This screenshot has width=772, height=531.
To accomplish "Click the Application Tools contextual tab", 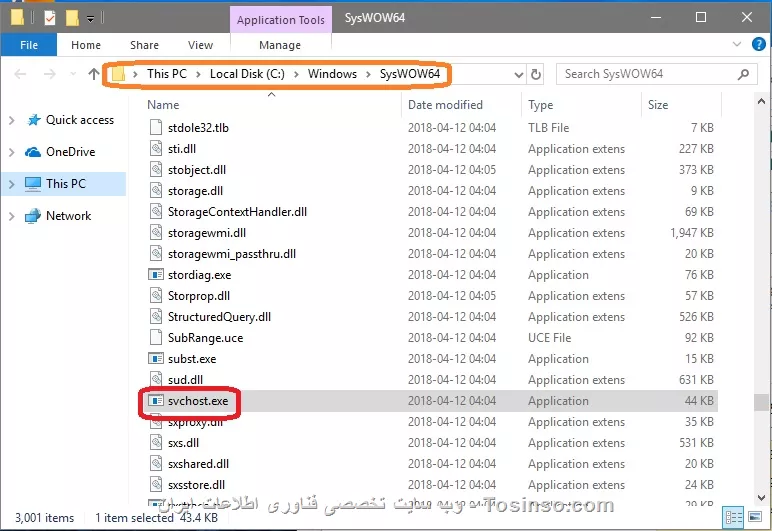I will pyautogui.click(x=281, y=20).
